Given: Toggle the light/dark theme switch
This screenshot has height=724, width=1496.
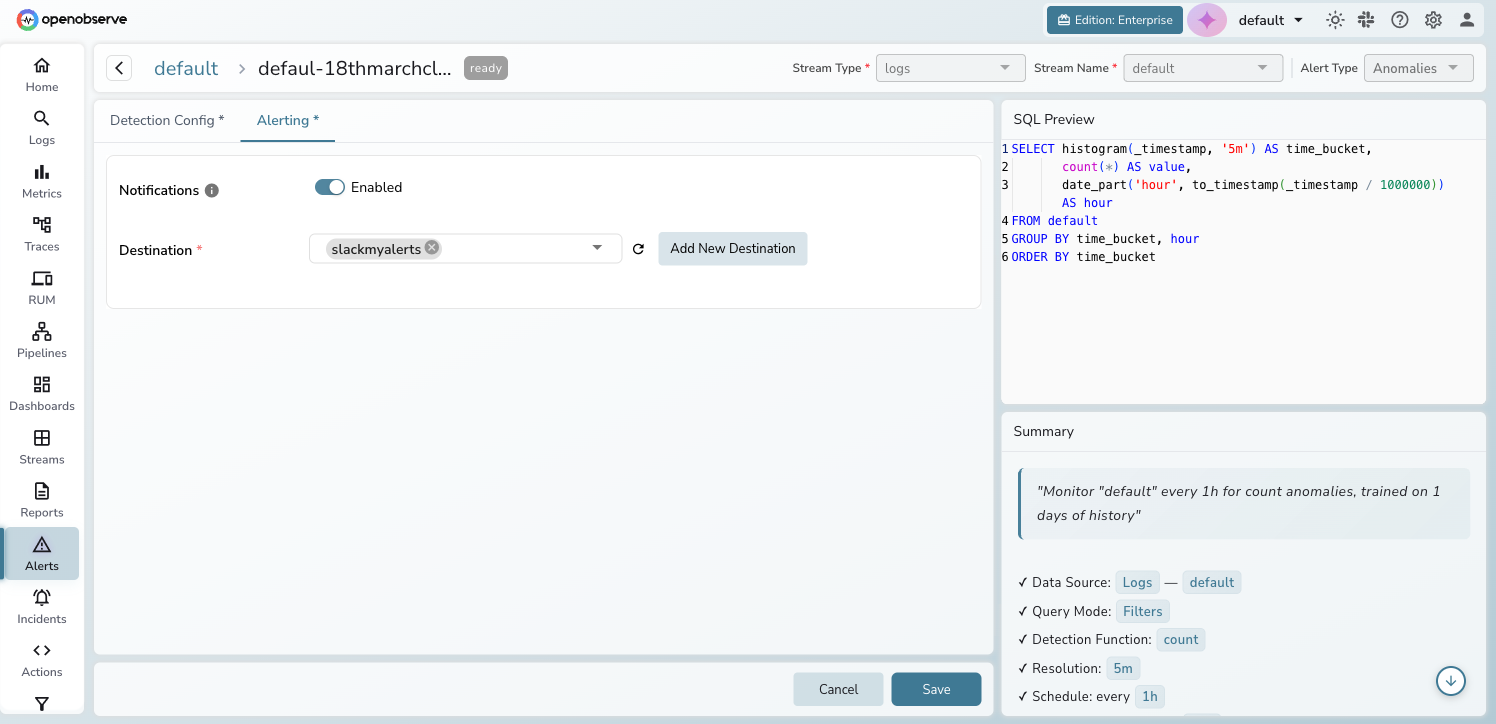Looking at the screenshot, I should [x=1335, y=19].
